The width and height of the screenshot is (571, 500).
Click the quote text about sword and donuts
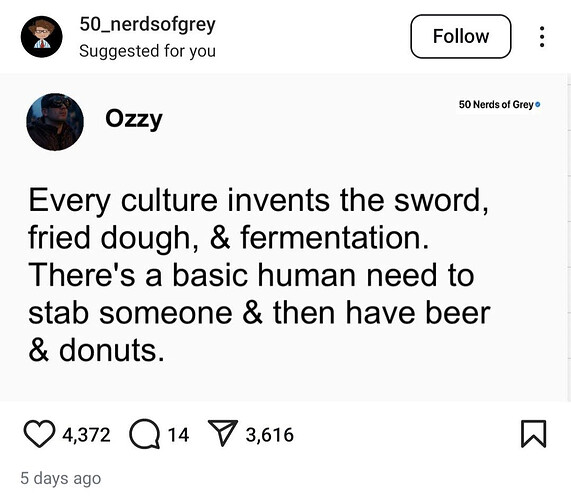[x=259, y=275]
